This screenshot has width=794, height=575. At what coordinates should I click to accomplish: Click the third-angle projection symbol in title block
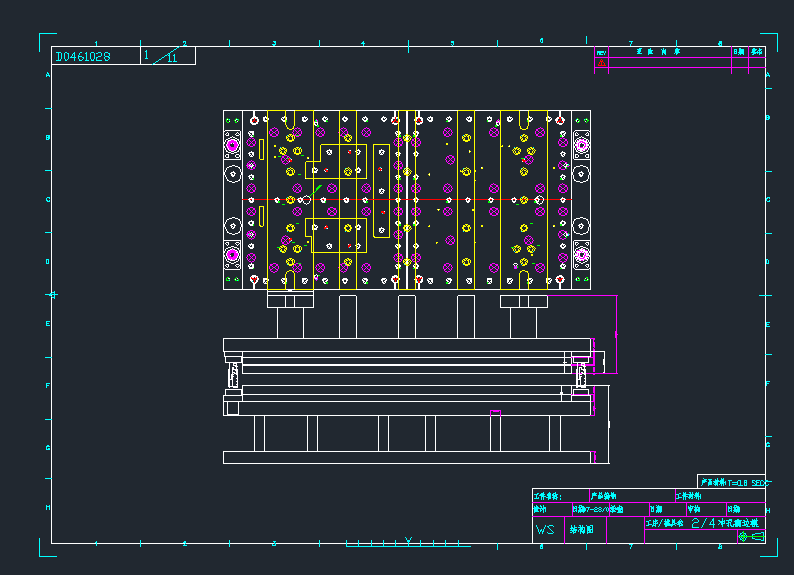click(x=750, y=537)
